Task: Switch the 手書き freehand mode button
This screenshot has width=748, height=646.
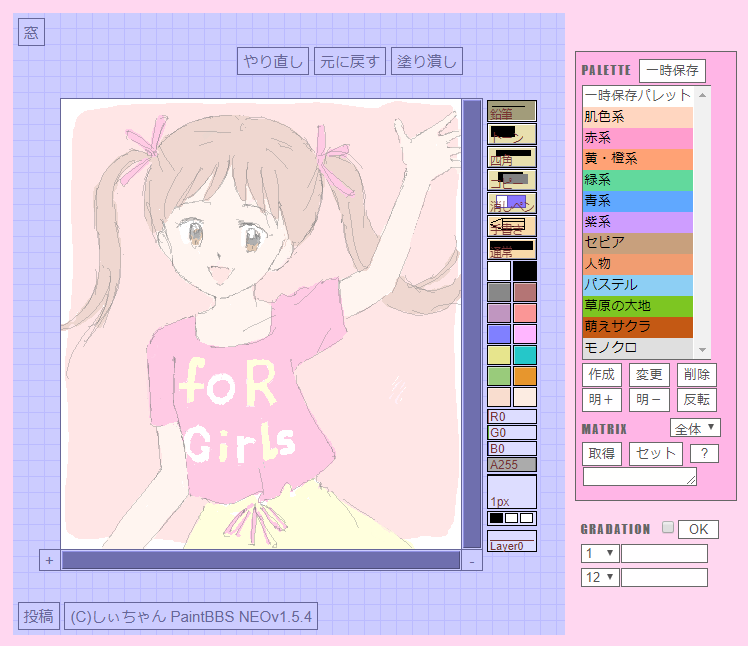Action: click(x=512, y=226)
